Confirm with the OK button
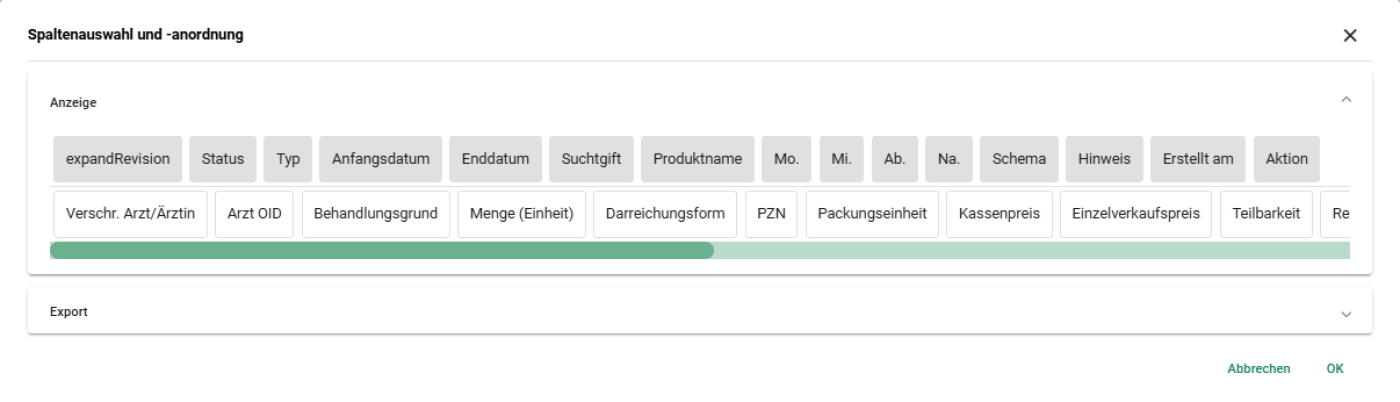 tap(1335, 369)
